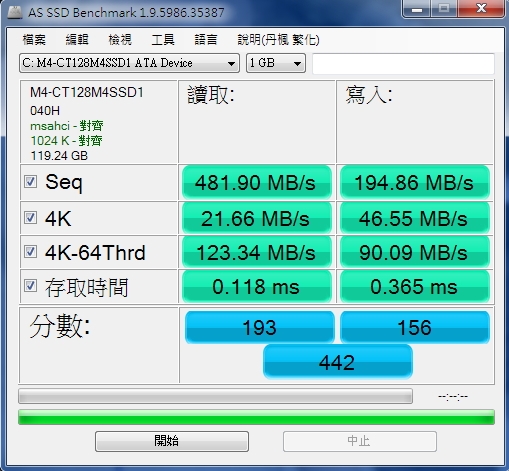The height and width of the screenshot is (471, 509).
Task: Open the 檢視 menu
Action: point(120,40)
